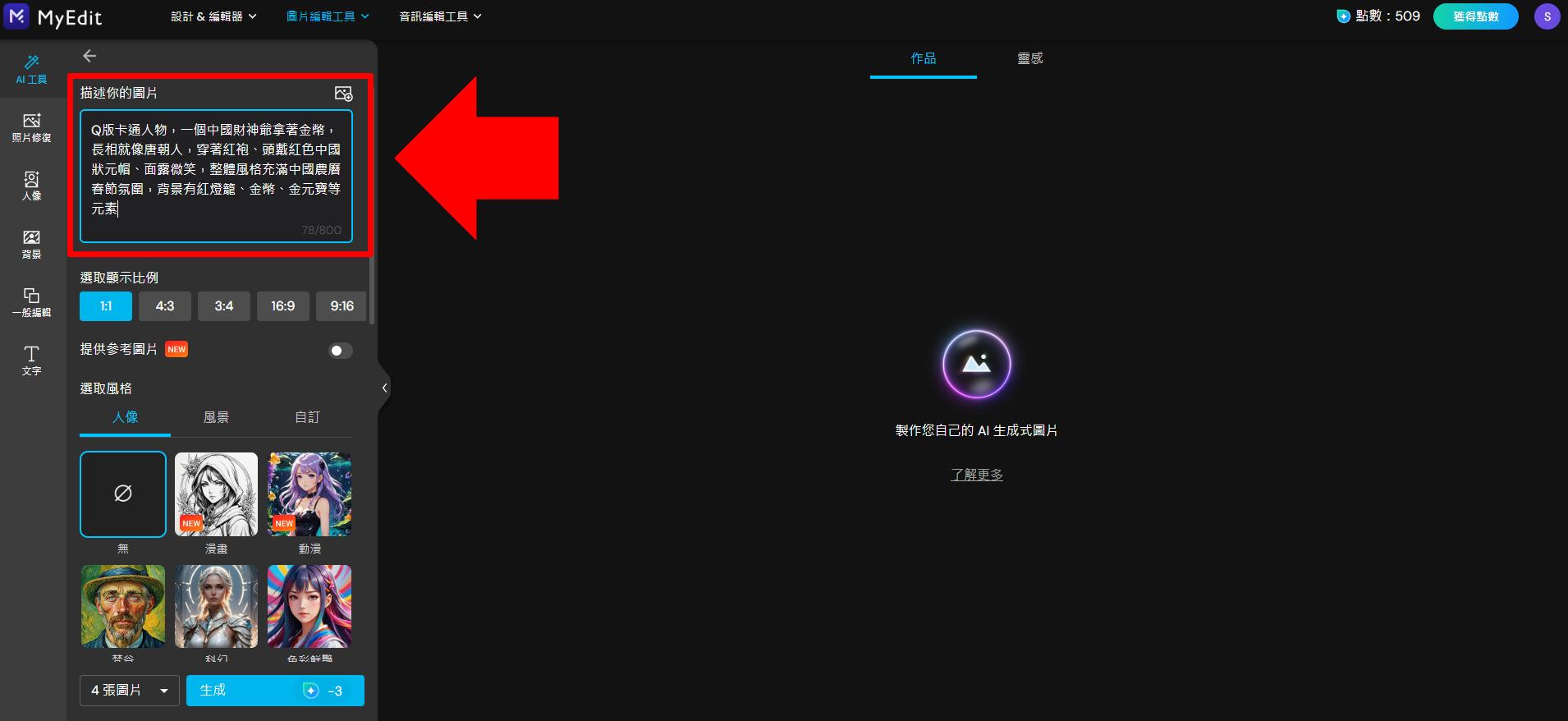Click the image description text box

coord(216,177)
